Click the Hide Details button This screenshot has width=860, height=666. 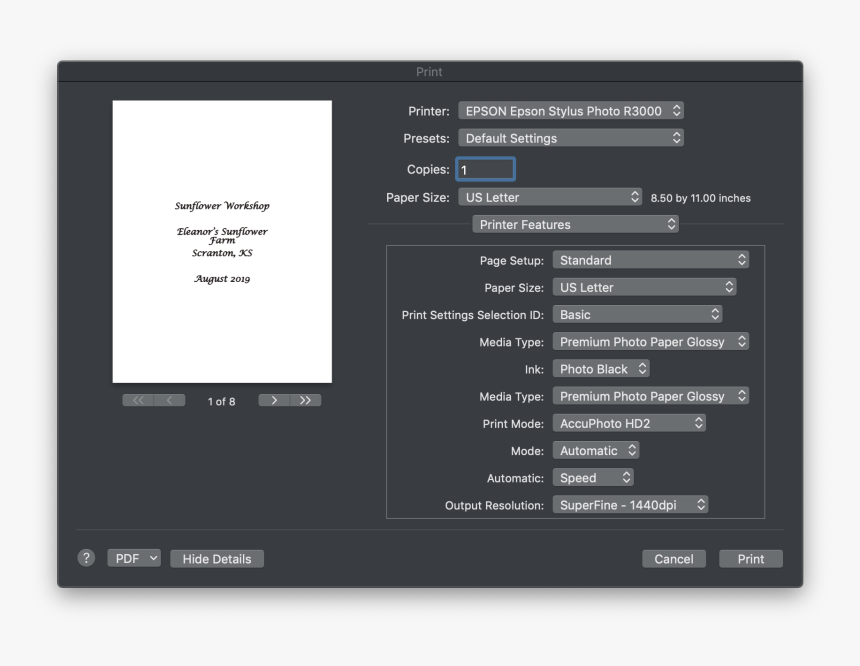217,559
